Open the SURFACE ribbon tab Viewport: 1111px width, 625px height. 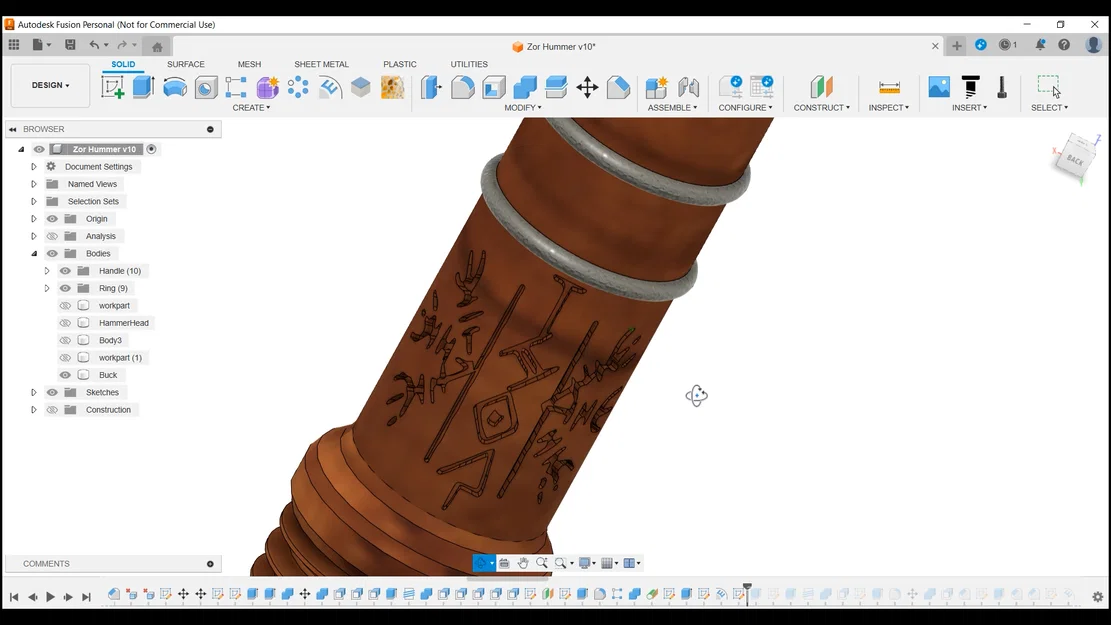coord(185,64)
